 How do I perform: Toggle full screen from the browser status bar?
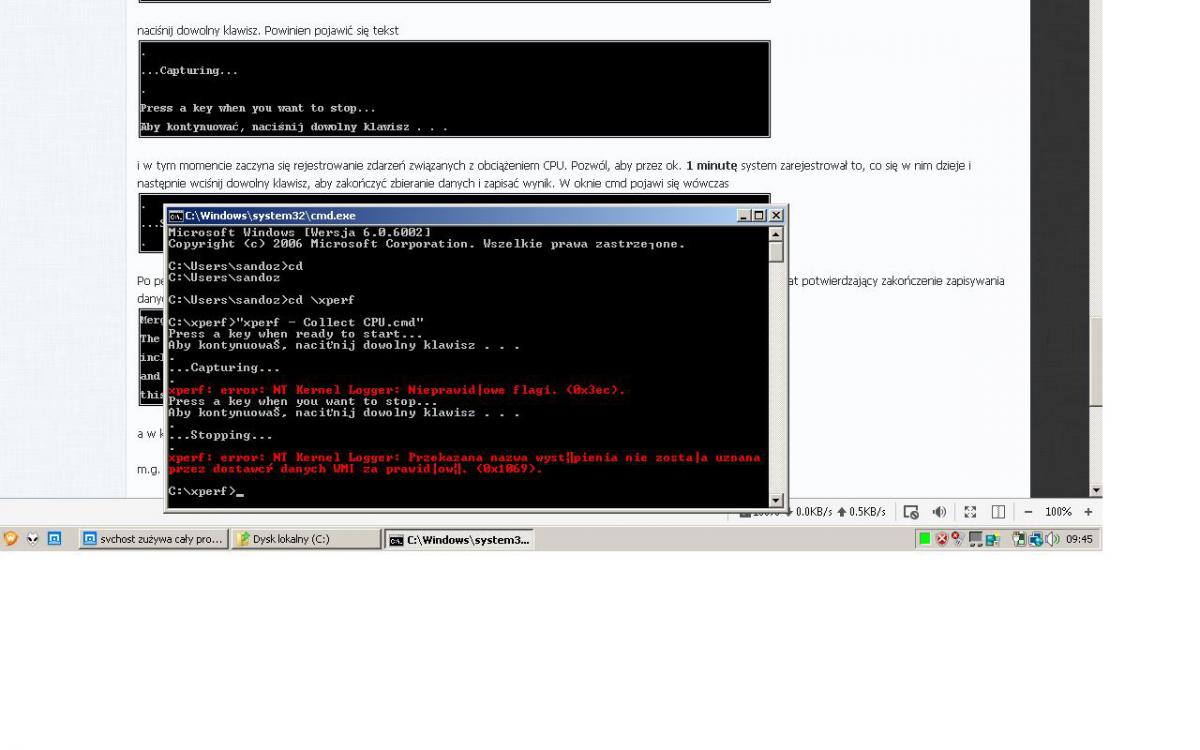[969, 512]
